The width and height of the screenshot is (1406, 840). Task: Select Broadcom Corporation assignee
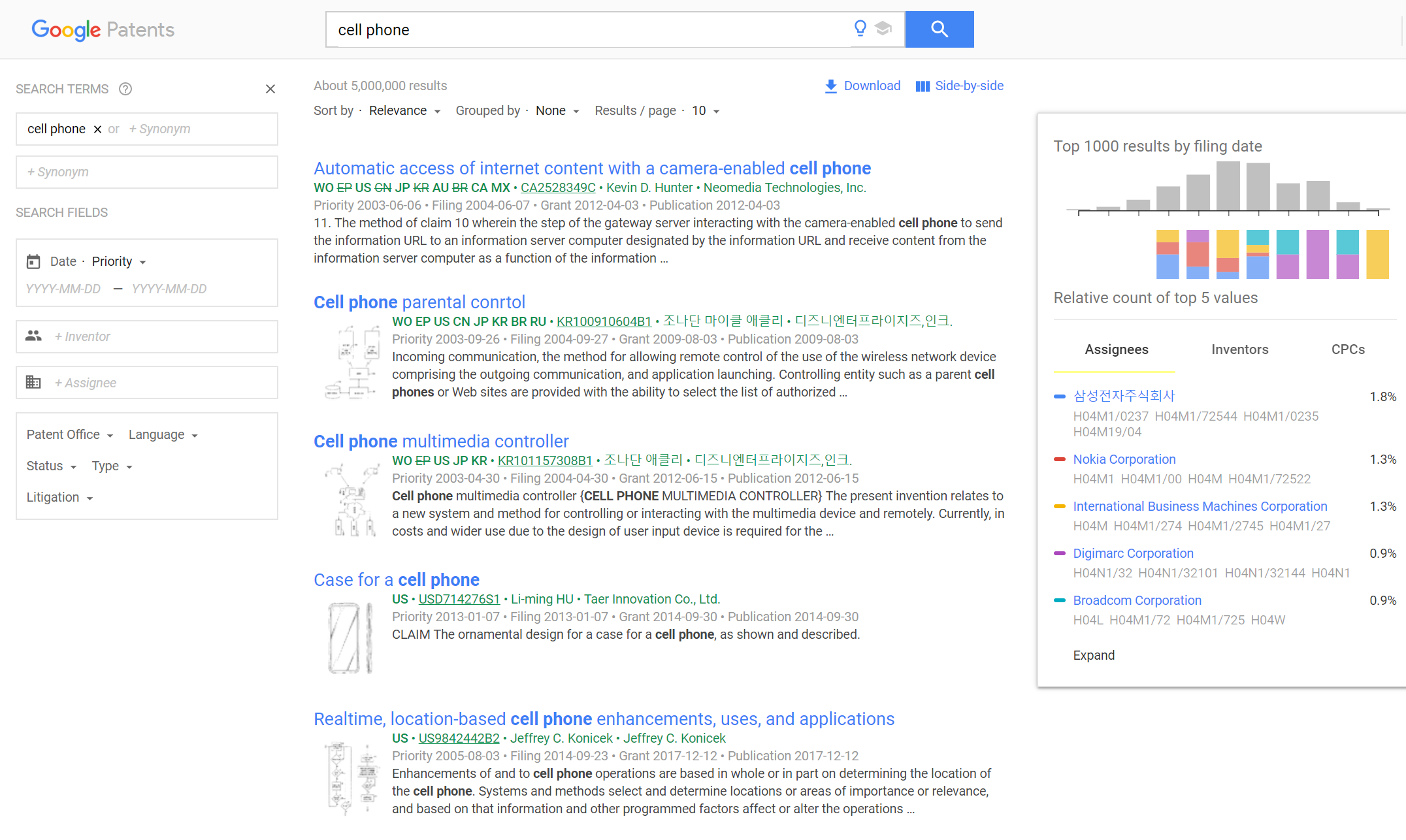click(x=1137, y=600)
